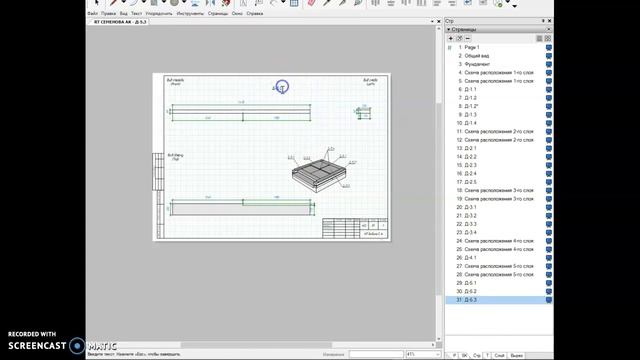
Task: Go to page 11 Схема расположения 2-го слоя
Action: click(499, 131)
